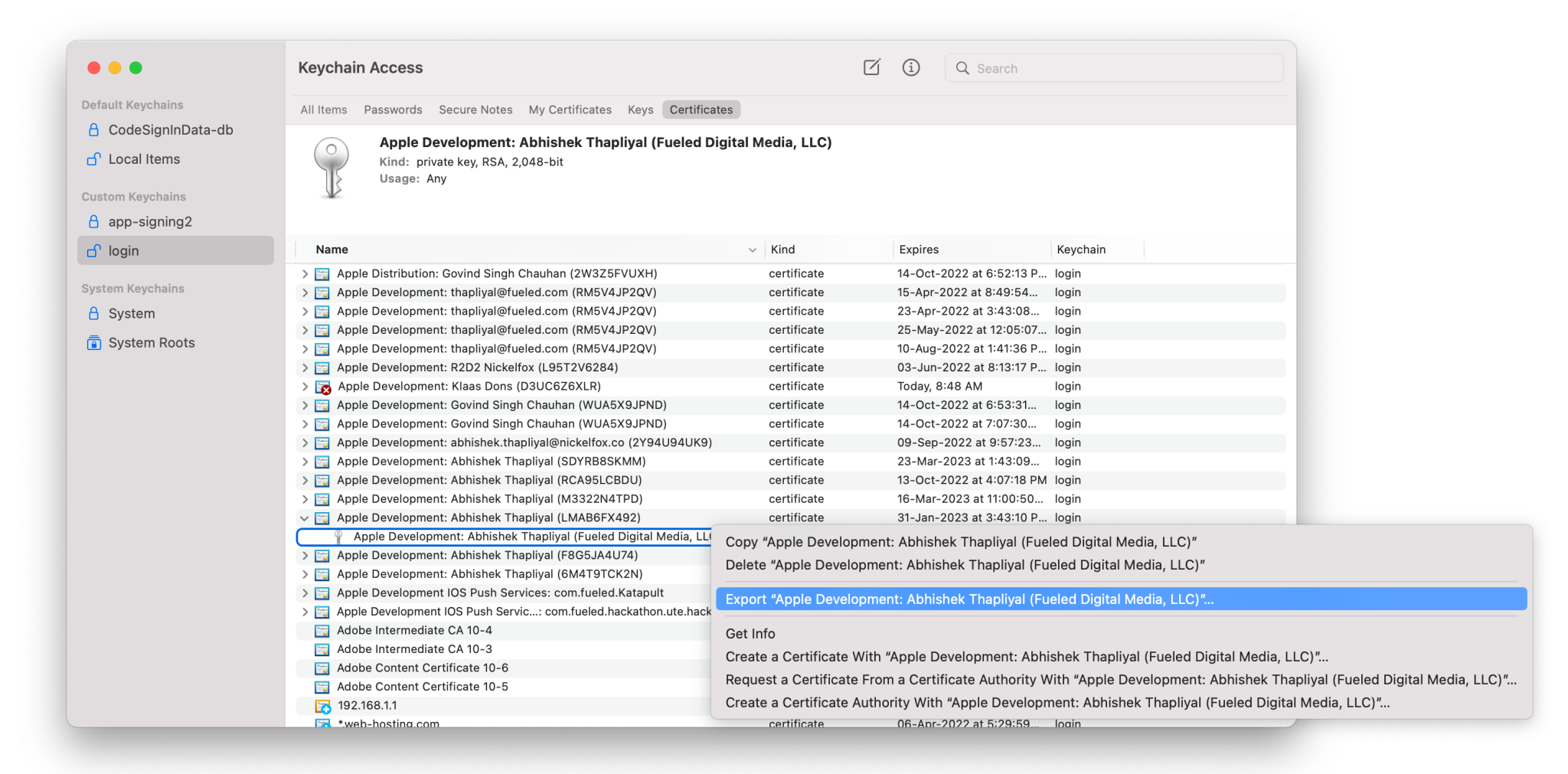Click the login keychain unlocked icon
Viewport: 1568px width, 774px height.
[x=93, y=250]
